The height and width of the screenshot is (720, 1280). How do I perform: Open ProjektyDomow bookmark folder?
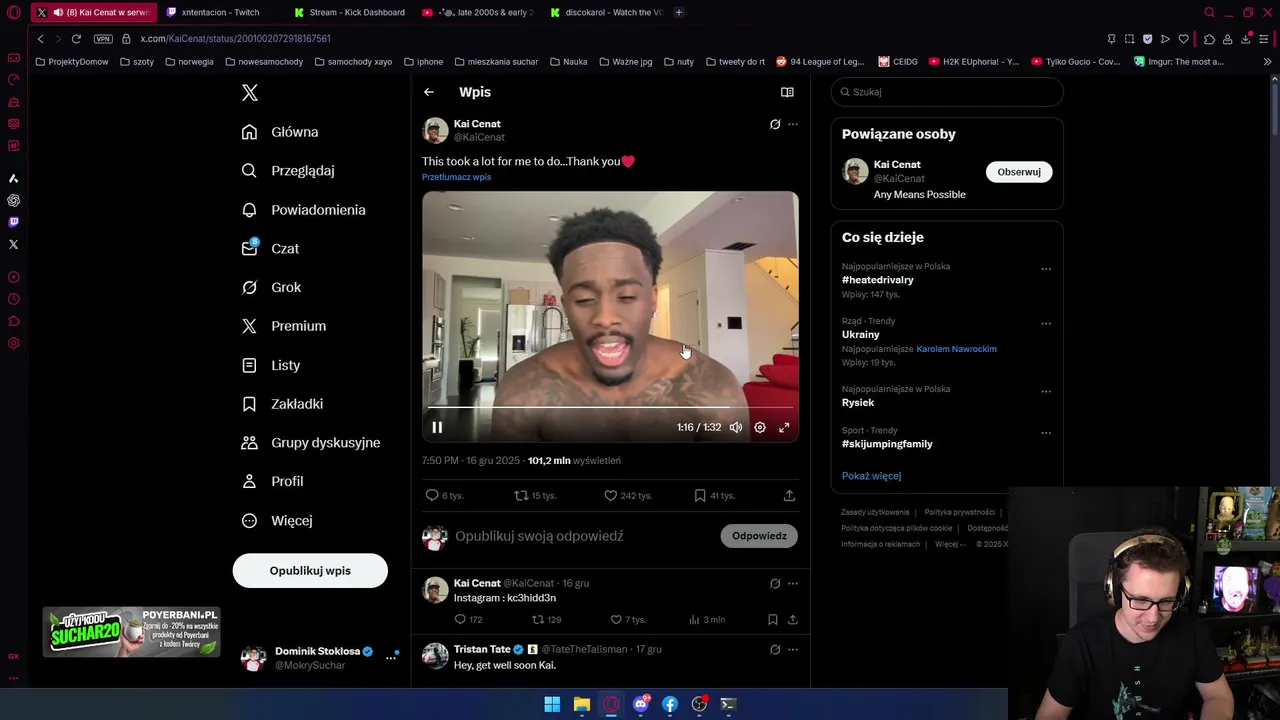[x=72, y=62]
